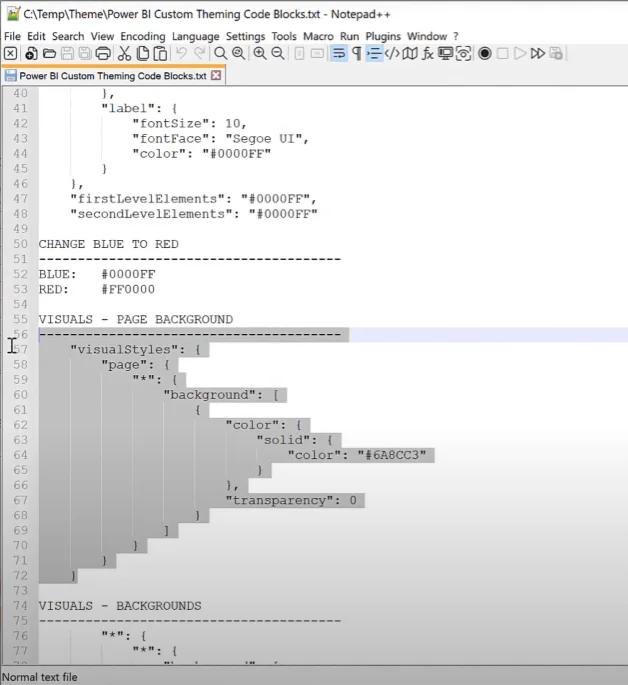Click "VISUALS - PAGE BACKGROUND" heading text
628x685 pixels.
[x=135, y=319]
